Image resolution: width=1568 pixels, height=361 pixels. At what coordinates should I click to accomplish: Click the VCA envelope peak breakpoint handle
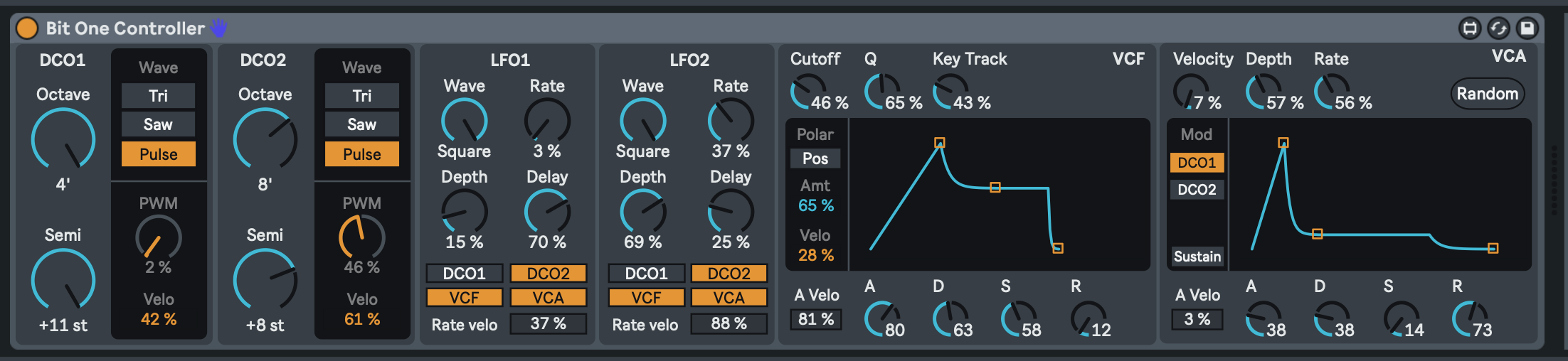click(1283, 143)
